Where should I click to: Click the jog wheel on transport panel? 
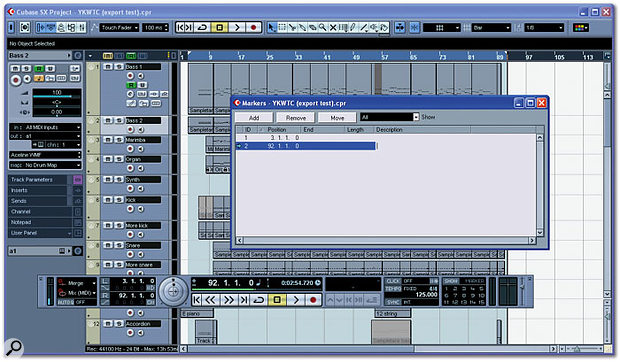click(173, 291)
